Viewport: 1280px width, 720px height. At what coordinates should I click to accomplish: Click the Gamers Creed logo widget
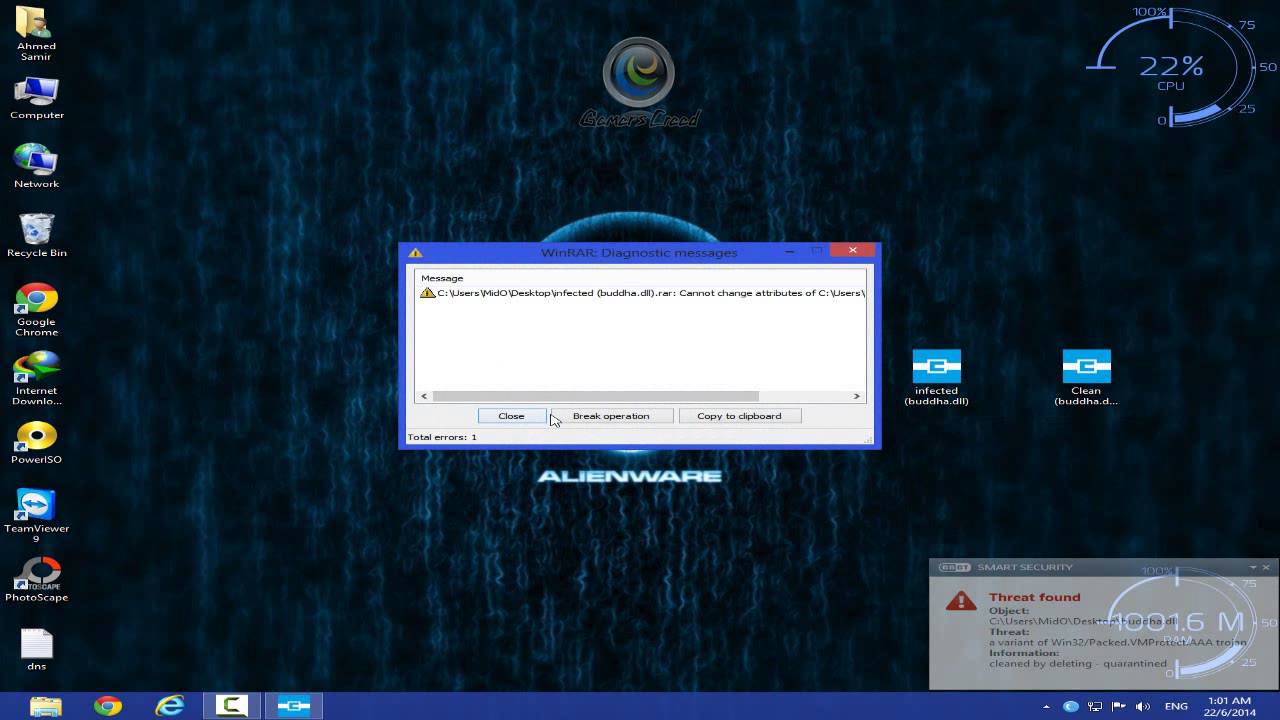[639, 84]
